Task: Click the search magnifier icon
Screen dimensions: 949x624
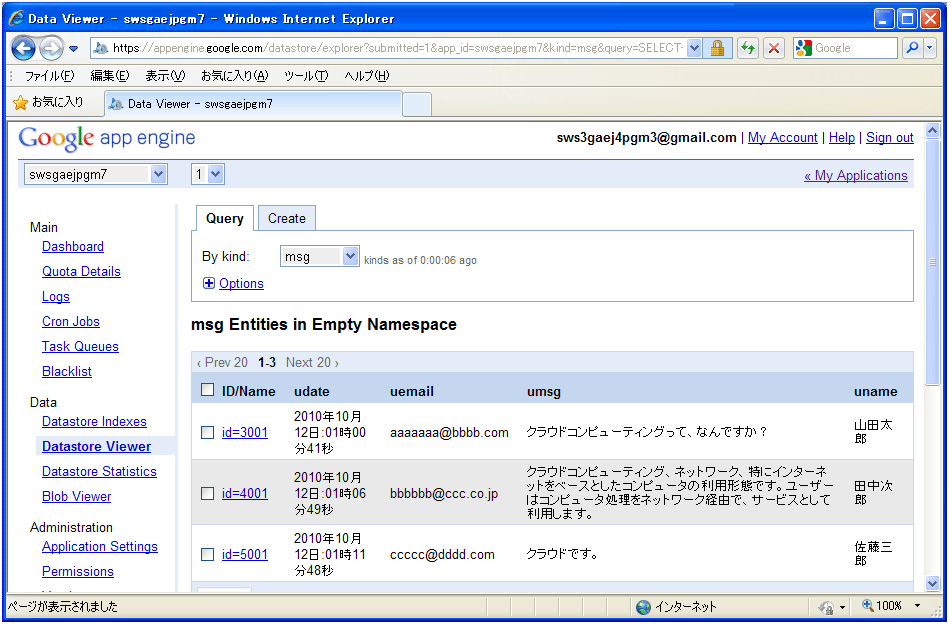Action: (912, 48)
